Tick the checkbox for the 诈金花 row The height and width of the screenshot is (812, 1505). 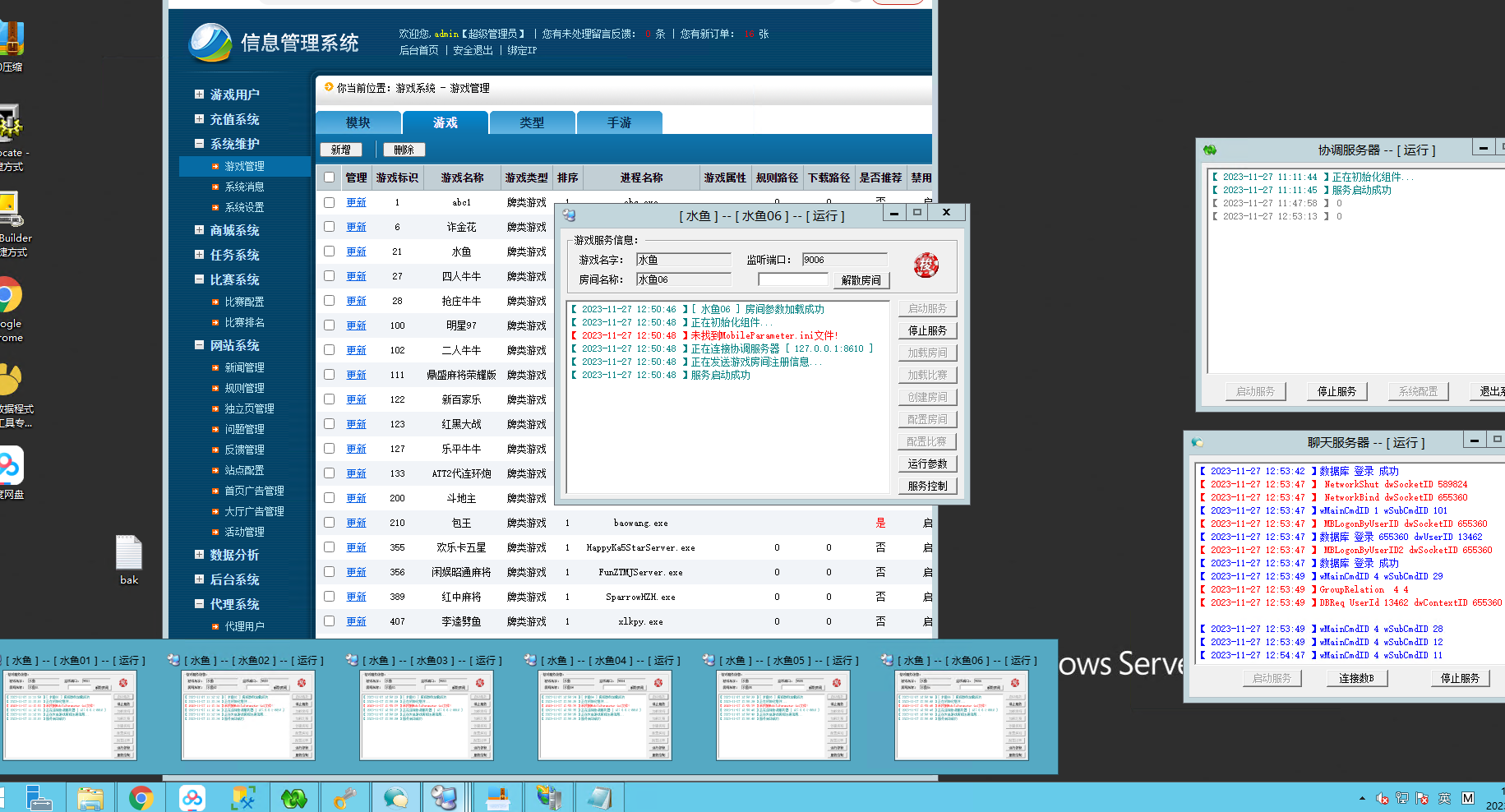click(x=330, y=227)
